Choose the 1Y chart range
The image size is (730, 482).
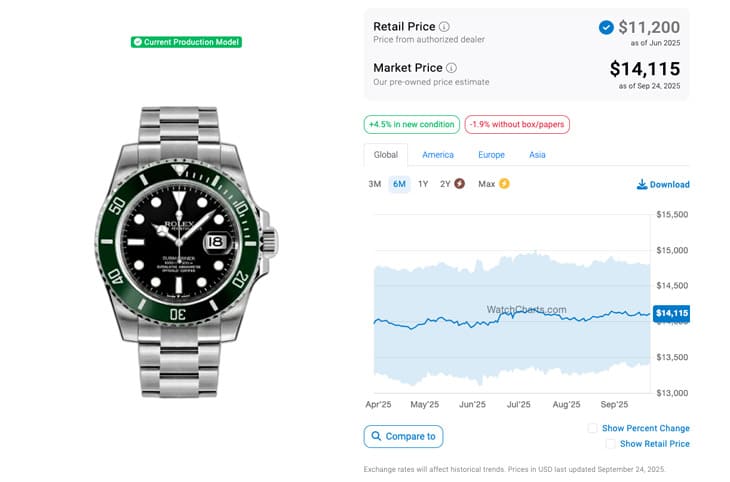click(x=423, y=184)
